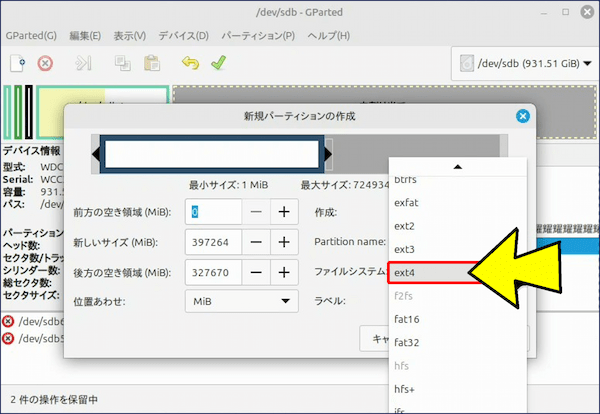The height and width of the screenshot is (414, 600).
Task: Increase 新しいサイズ value with plus button
Action: point(284,242)
